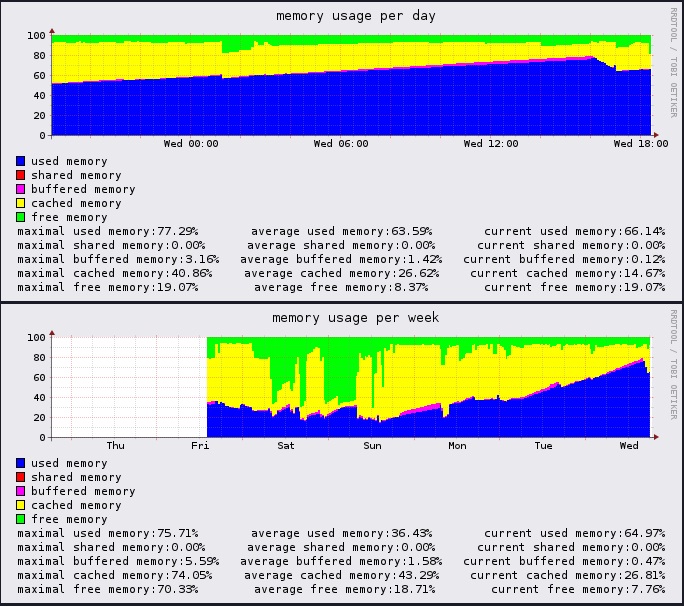Click 'maximal free memory:70.33%' value
684x606 pixels.
[x=108, y=589]
